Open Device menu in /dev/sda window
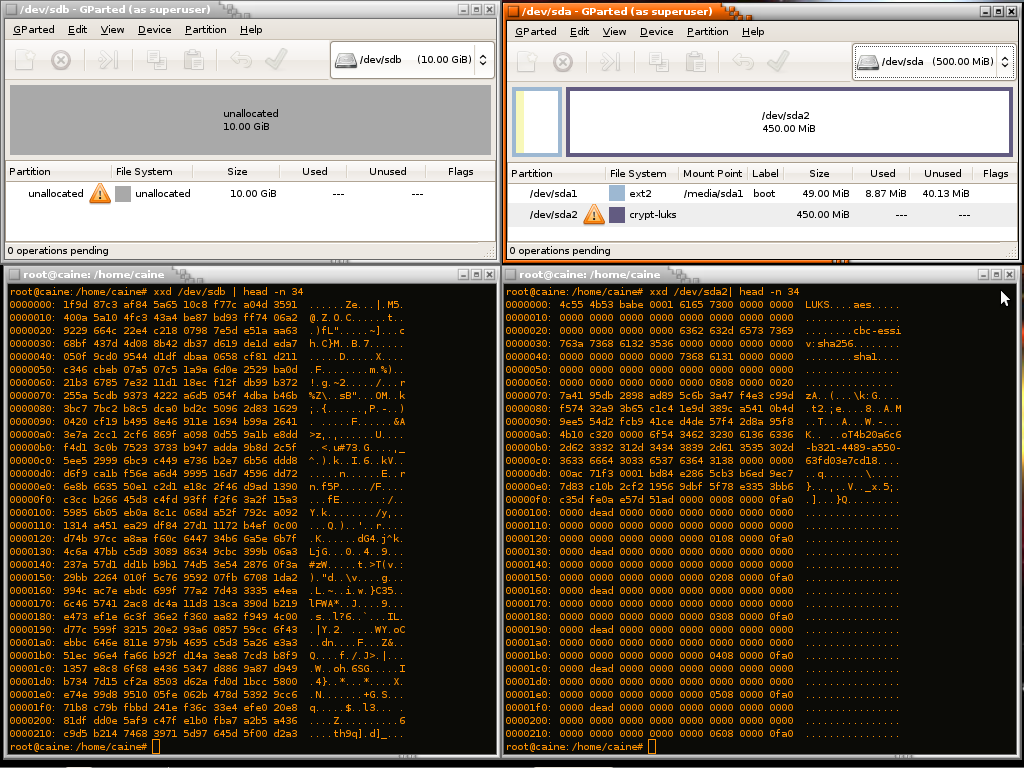 point(656,31)
